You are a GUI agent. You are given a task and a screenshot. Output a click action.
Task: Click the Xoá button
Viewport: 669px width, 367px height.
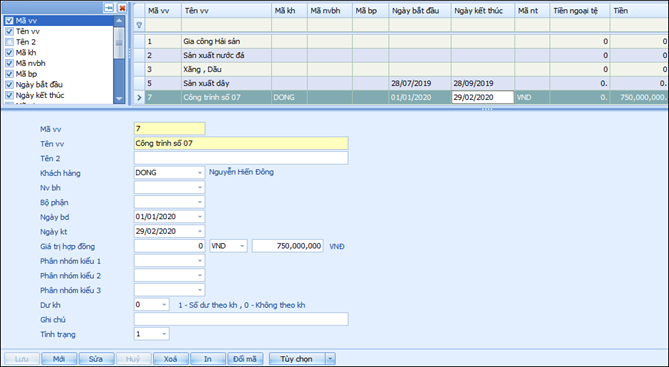(170, 359)
